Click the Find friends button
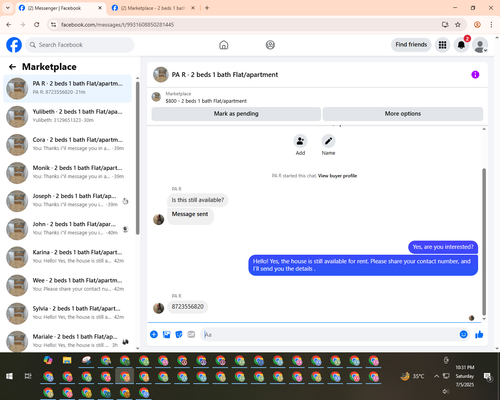Image resolution: width=500 pixels, height=400 pixels. pyautogui.click(x=411, y=45)
